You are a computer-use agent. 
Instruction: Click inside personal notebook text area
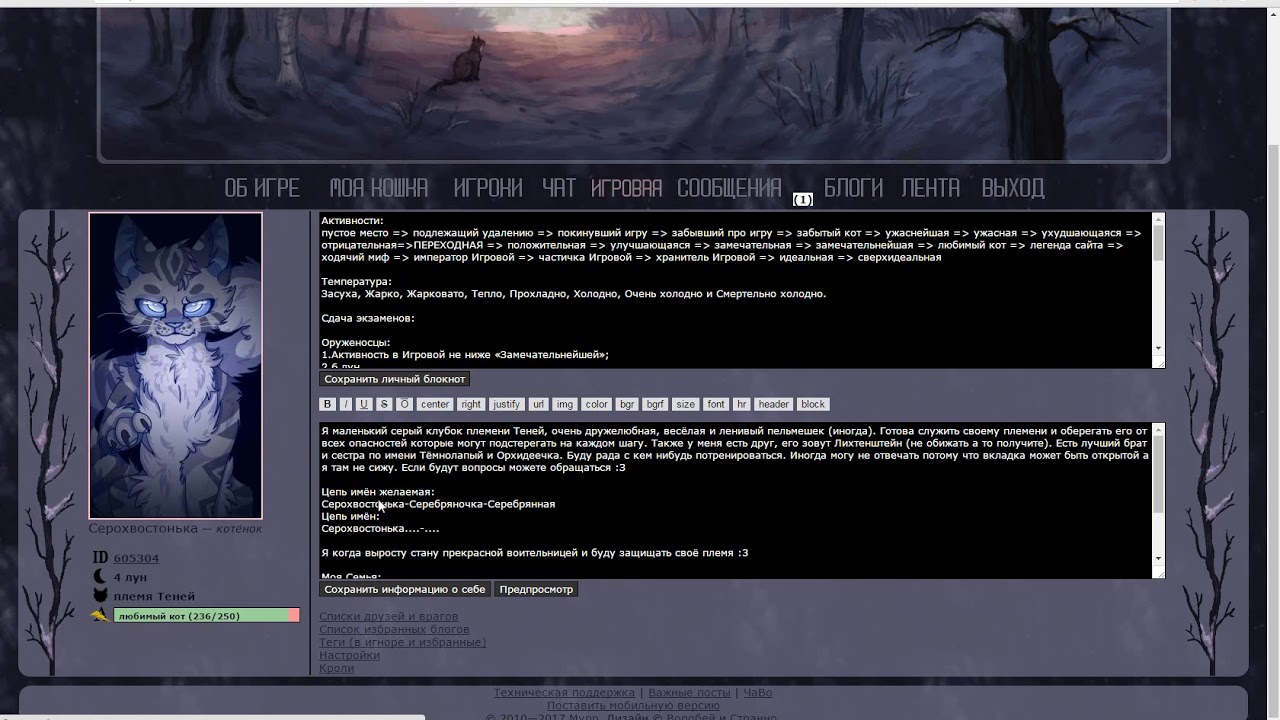[735, 290]
